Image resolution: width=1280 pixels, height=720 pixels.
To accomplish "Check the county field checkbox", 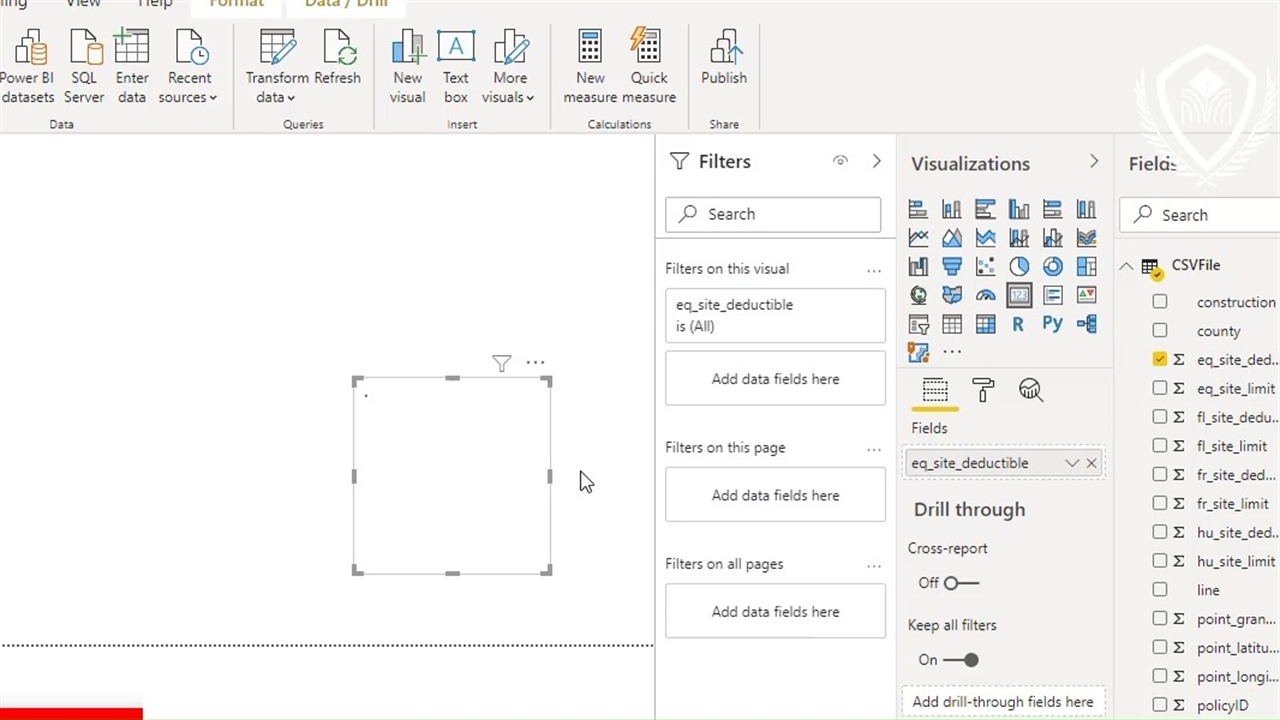I will coord(1159,330).
